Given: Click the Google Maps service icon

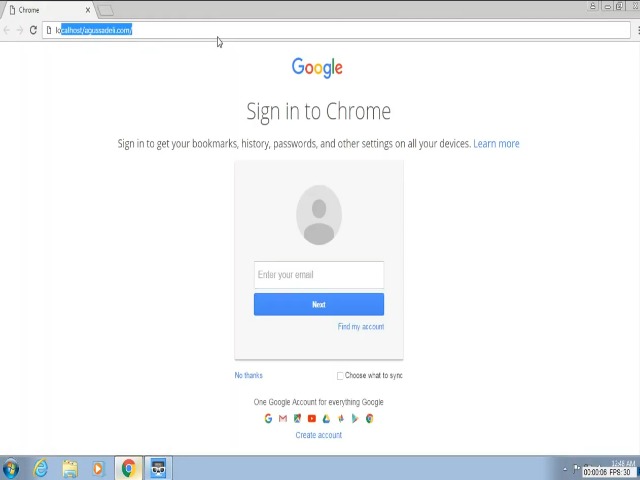Looking at the screenshot, I should click(x=298, y=418).
